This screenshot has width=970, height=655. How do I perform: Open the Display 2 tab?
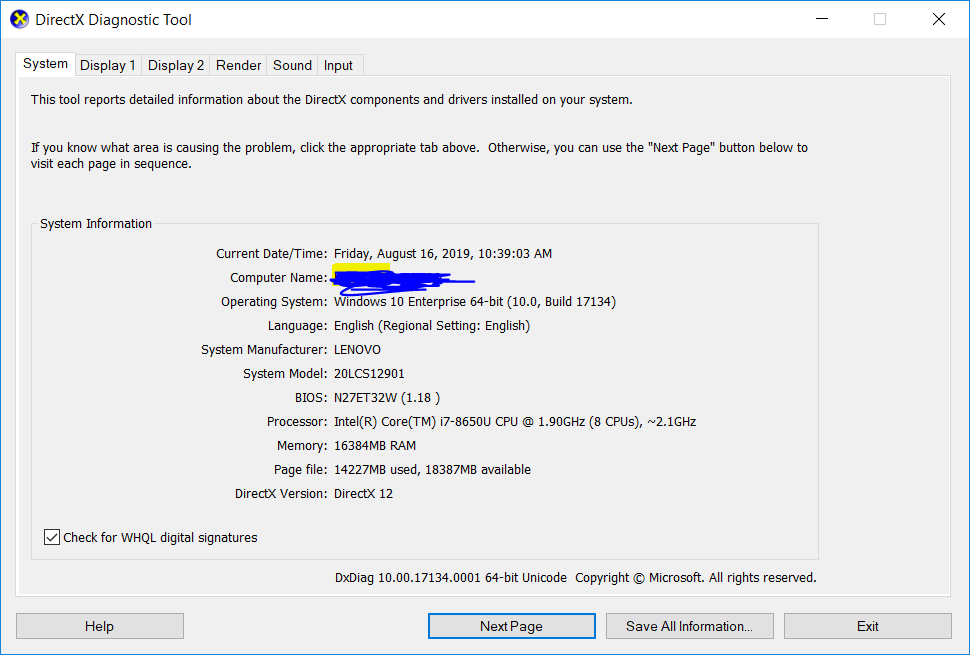tap(176, 66)
